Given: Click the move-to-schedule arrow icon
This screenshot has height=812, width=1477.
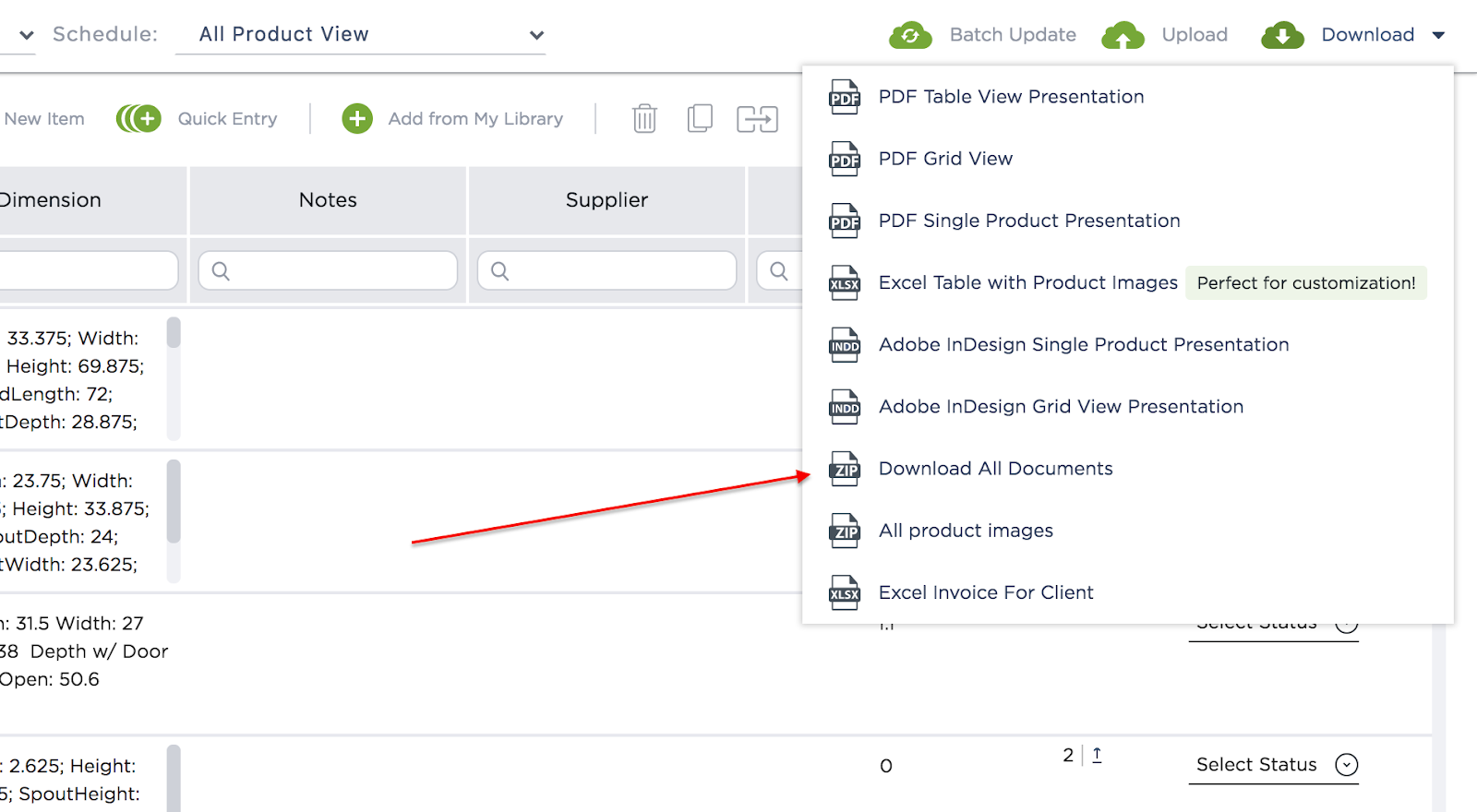Looking at the screenshot, I should point(757,119).
